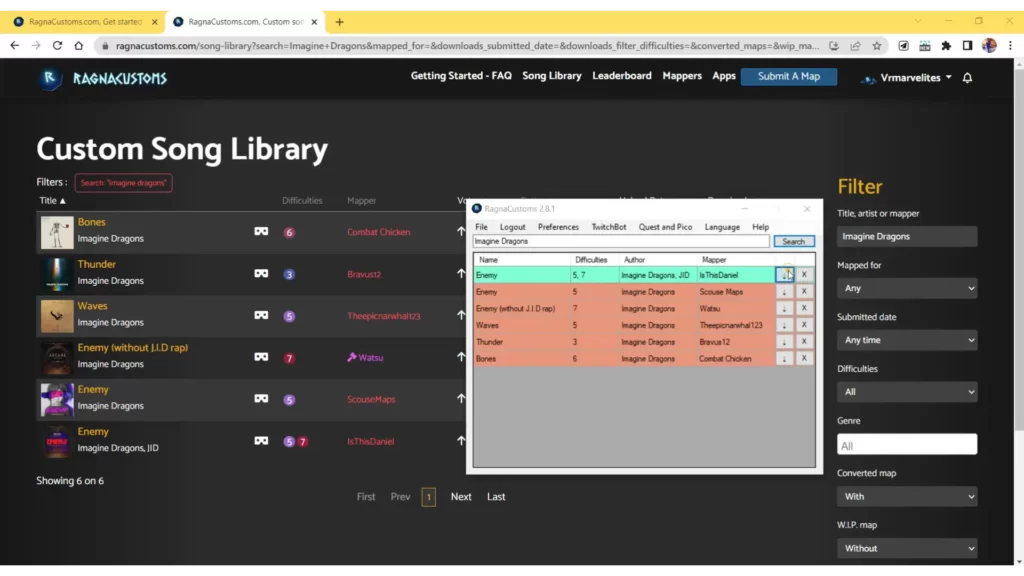Download Bones in the RagnaCustoms app list

(784, 359)
